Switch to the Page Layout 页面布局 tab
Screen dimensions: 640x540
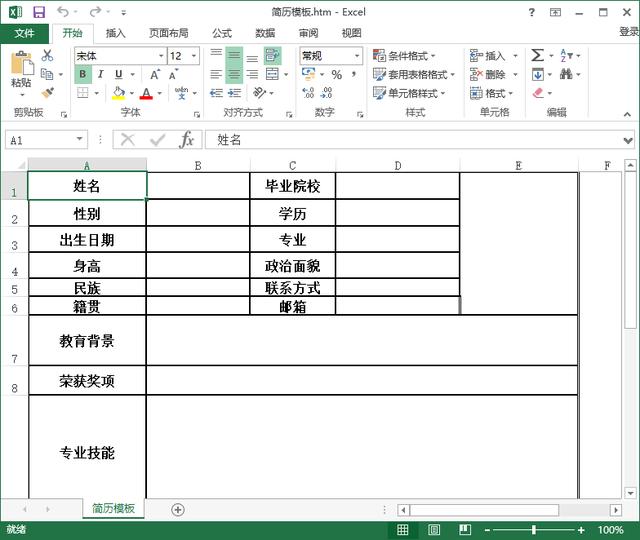(169, 33)
